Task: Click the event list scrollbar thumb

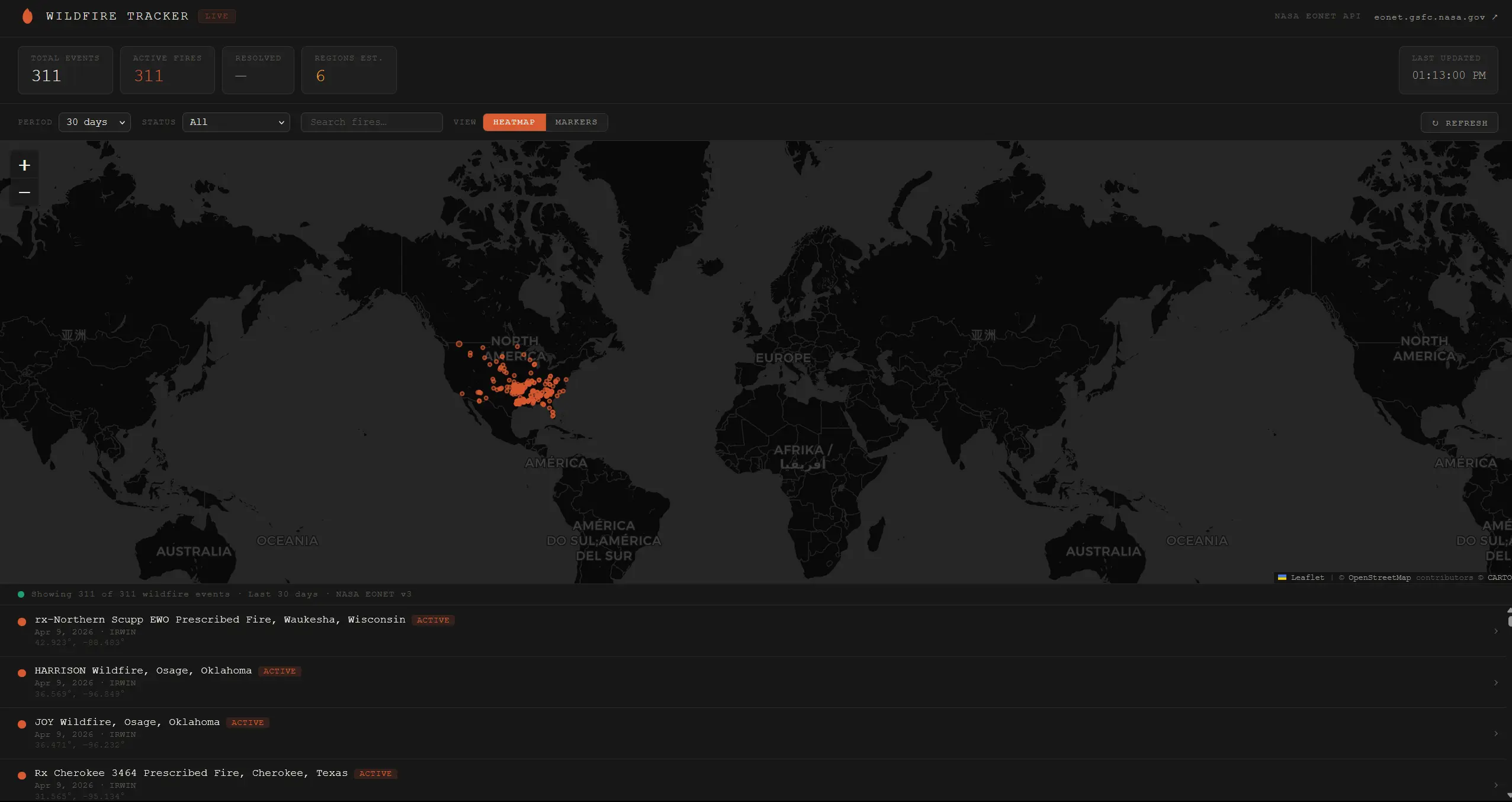Action: point(1510,621)
